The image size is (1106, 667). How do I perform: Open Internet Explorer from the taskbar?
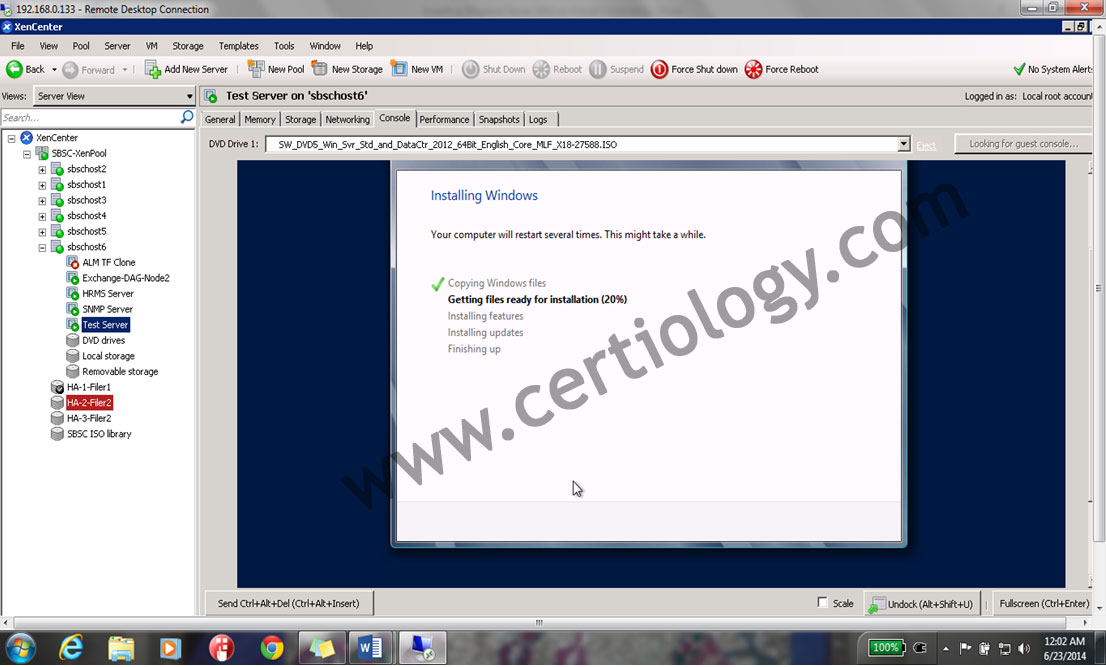[x=71, y=647]
